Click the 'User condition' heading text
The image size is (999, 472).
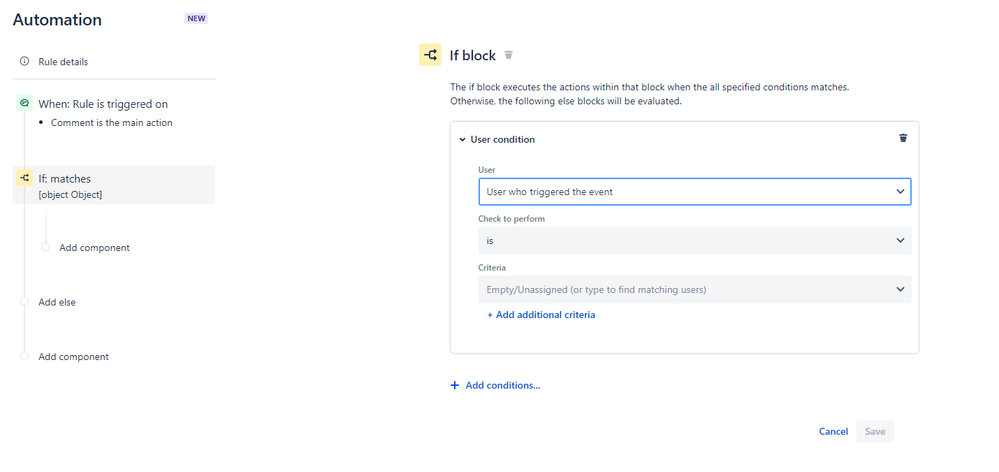pyautogui.click(x=503, y=139)
